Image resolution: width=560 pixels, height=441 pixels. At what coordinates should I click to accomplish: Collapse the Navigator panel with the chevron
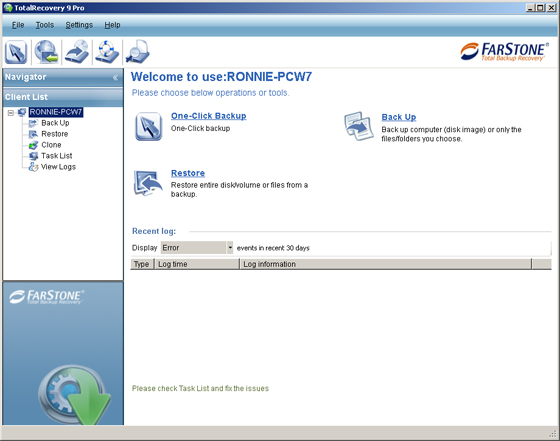point(115,77)
